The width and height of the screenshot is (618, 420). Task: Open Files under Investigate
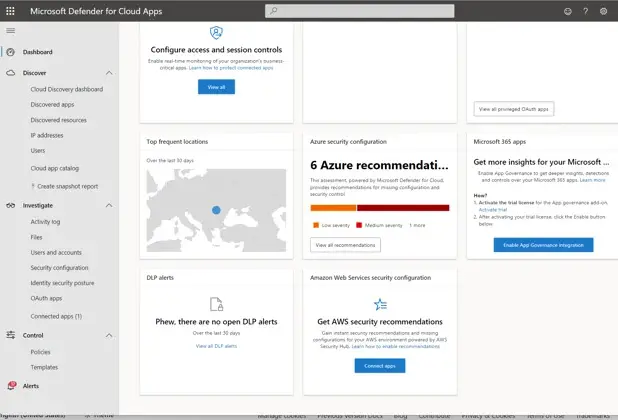(x=36, y=237)
